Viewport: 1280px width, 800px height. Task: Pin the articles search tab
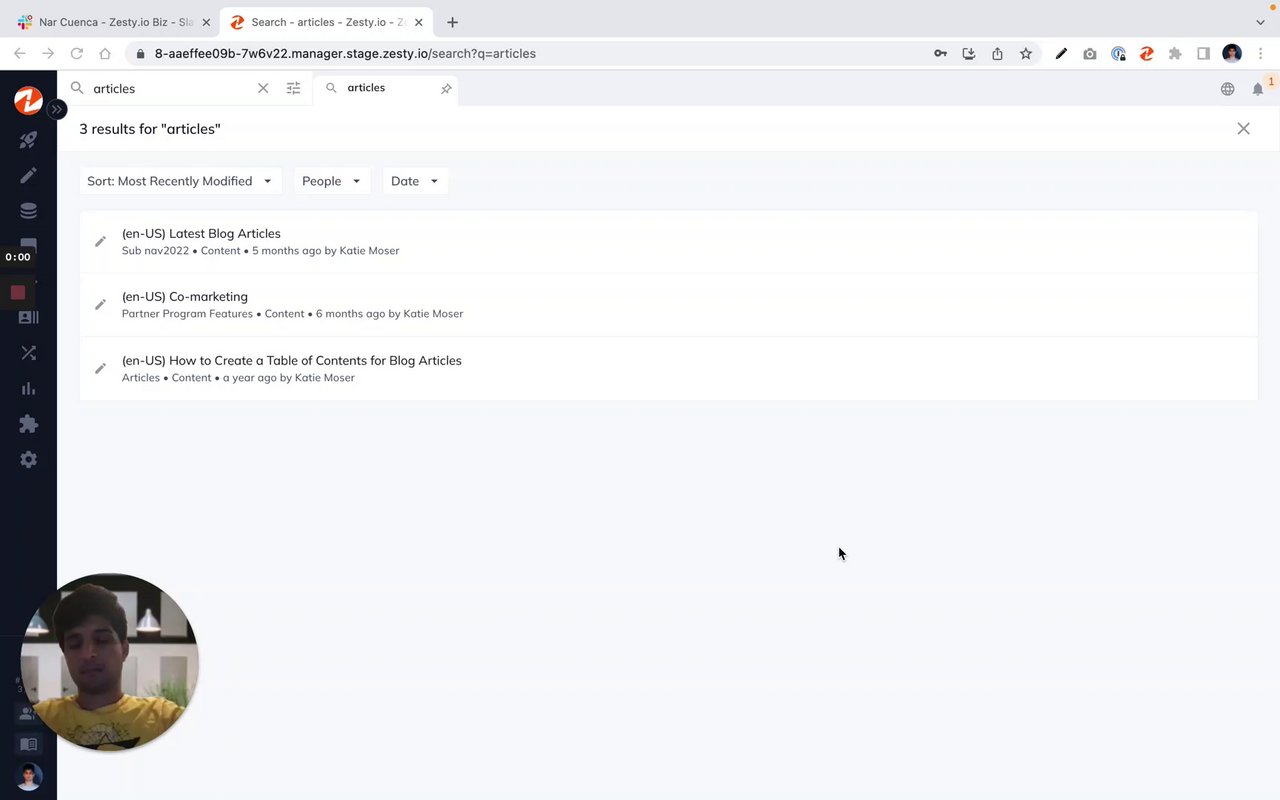click(446, 88)
